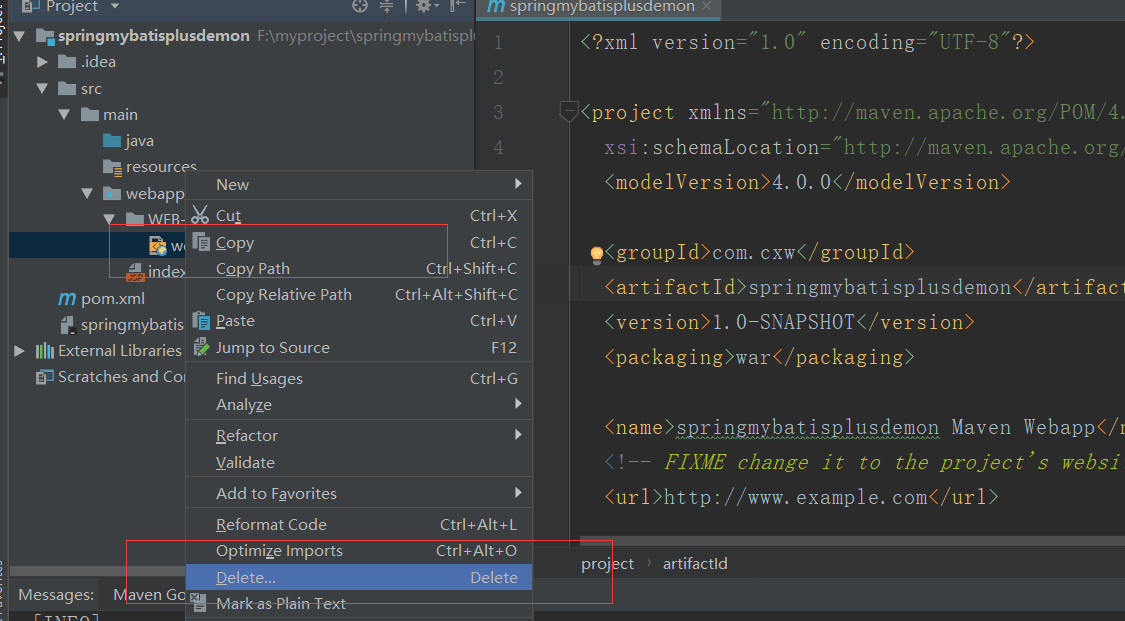1125x621 pixels.
Task: Click the src folder icon
Action: pyautogui.click(x=67, y=88)
